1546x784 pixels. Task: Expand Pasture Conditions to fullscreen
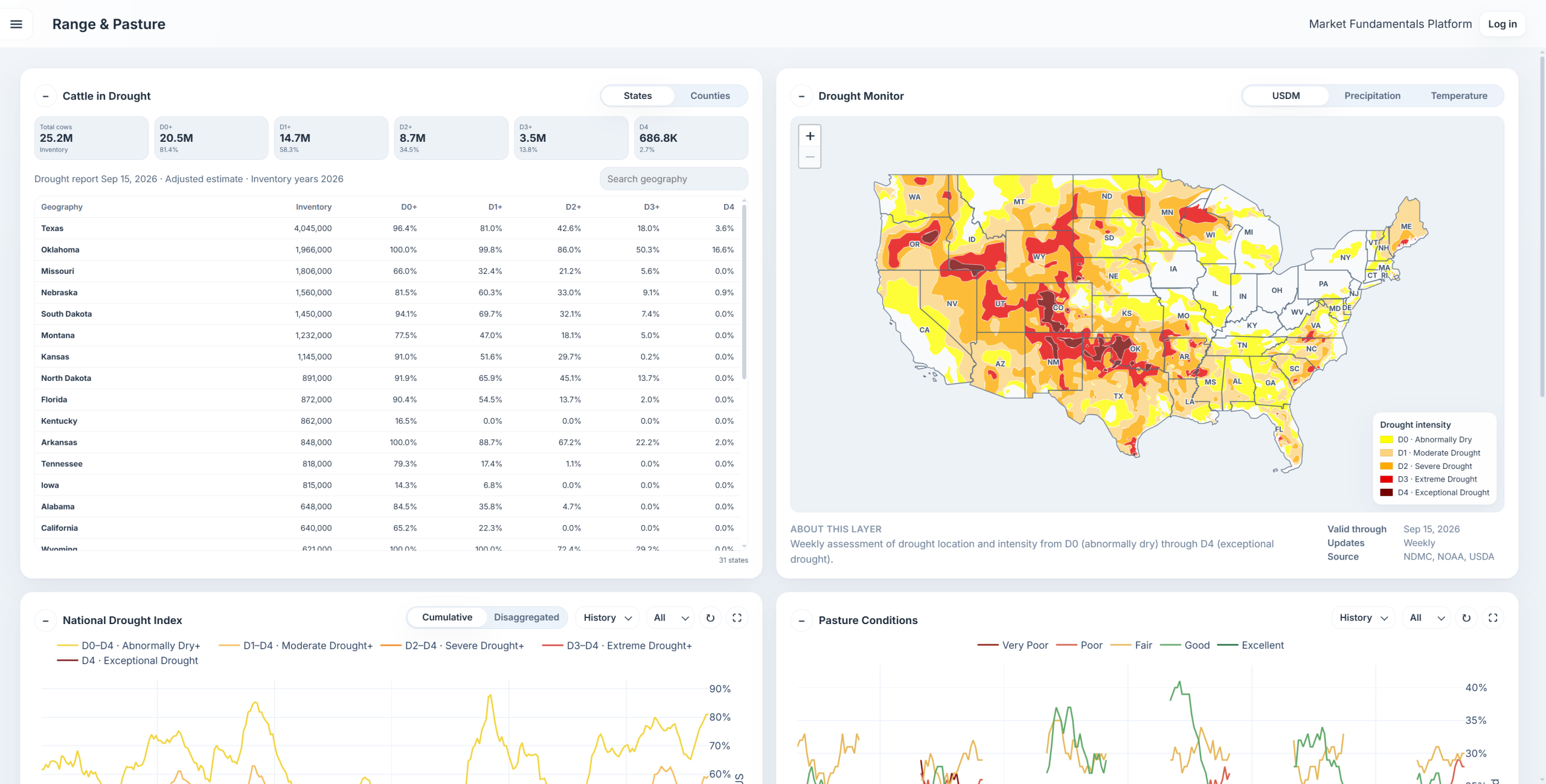pos(1493,618)
